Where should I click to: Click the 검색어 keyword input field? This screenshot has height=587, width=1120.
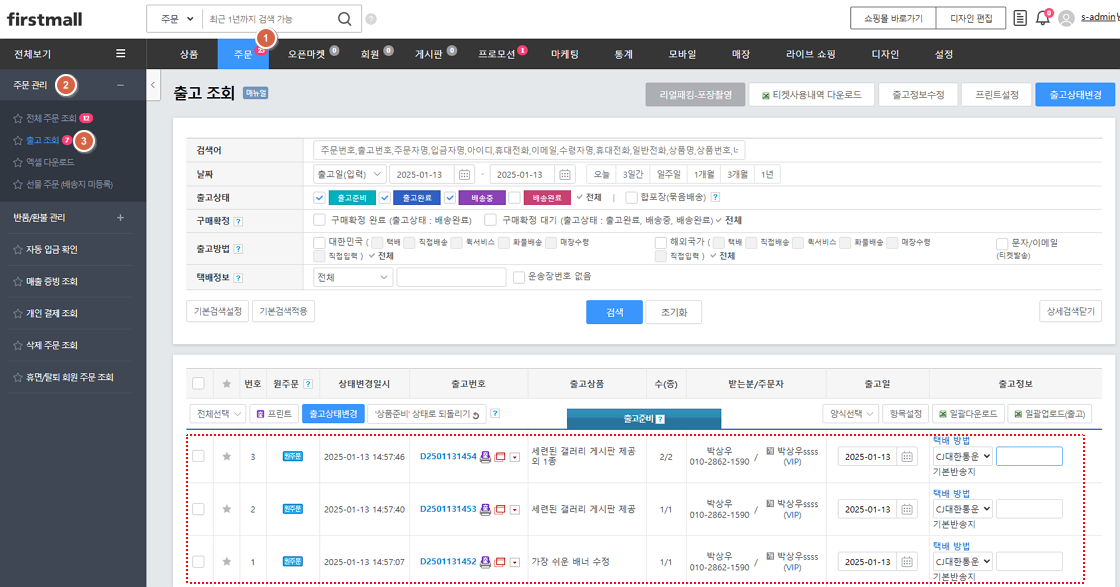click(x=529, y=150)
